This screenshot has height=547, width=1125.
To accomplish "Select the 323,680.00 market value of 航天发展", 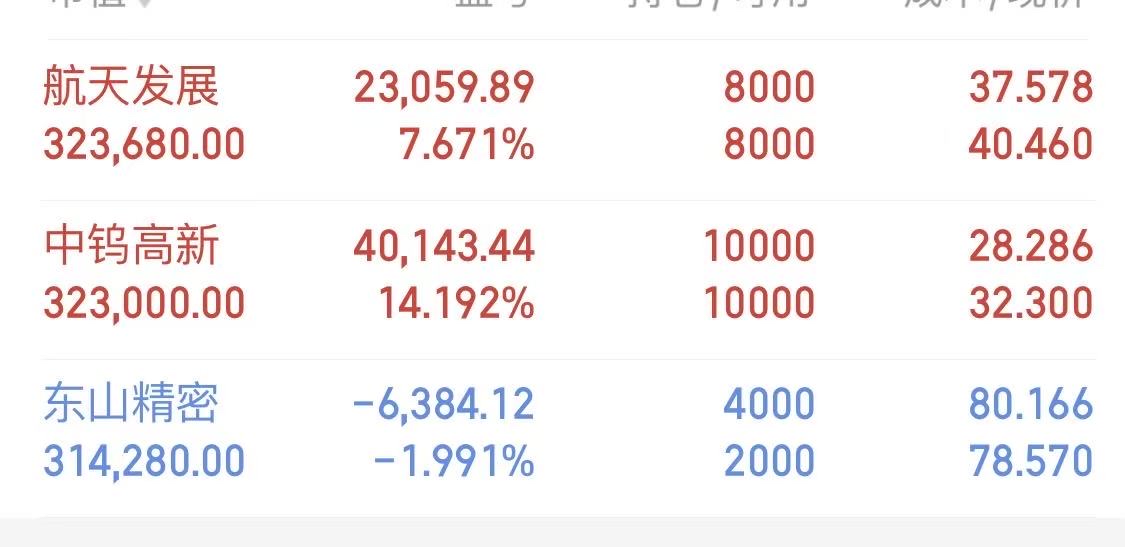I will click(144, 144).
